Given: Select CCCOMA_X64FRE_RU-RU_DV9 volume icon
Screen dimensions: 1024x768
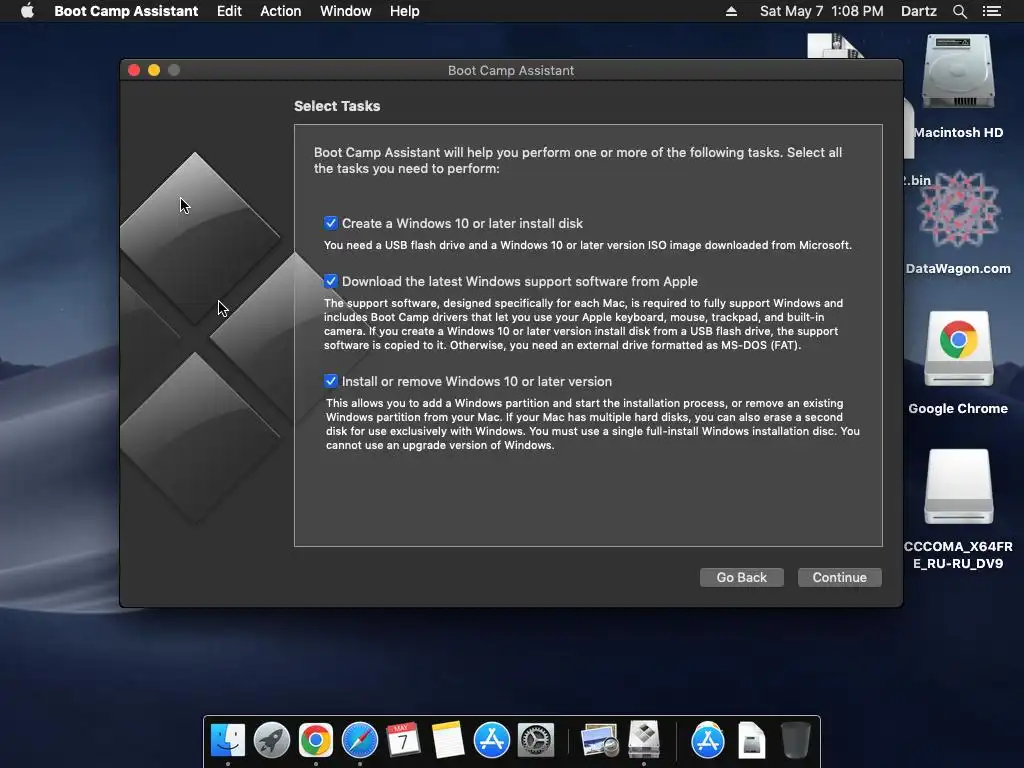Looking at the screenshot, I should tap(958, 487).
